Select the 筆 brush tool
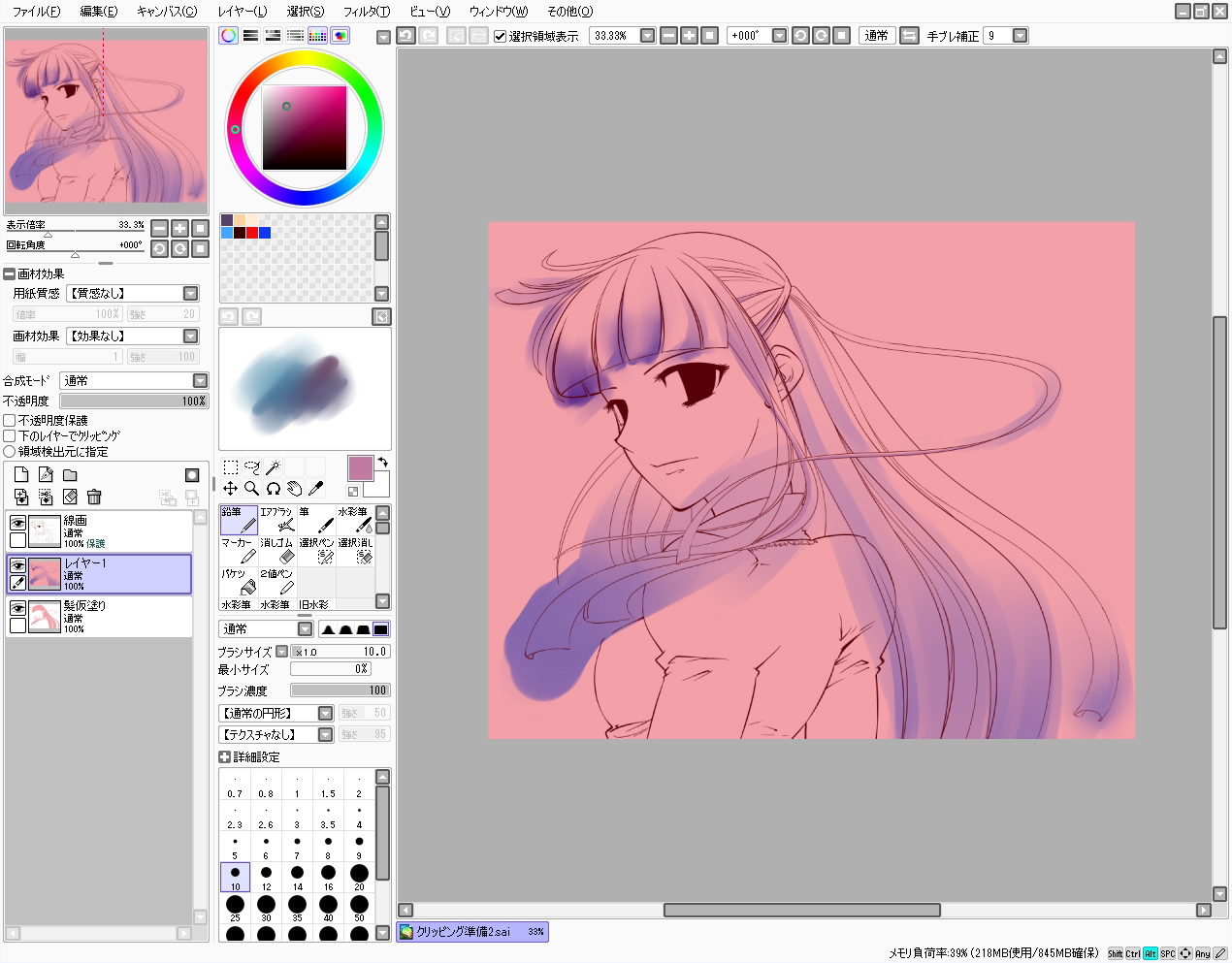This screenshot has height=963, width=1232. click(316, 520)
